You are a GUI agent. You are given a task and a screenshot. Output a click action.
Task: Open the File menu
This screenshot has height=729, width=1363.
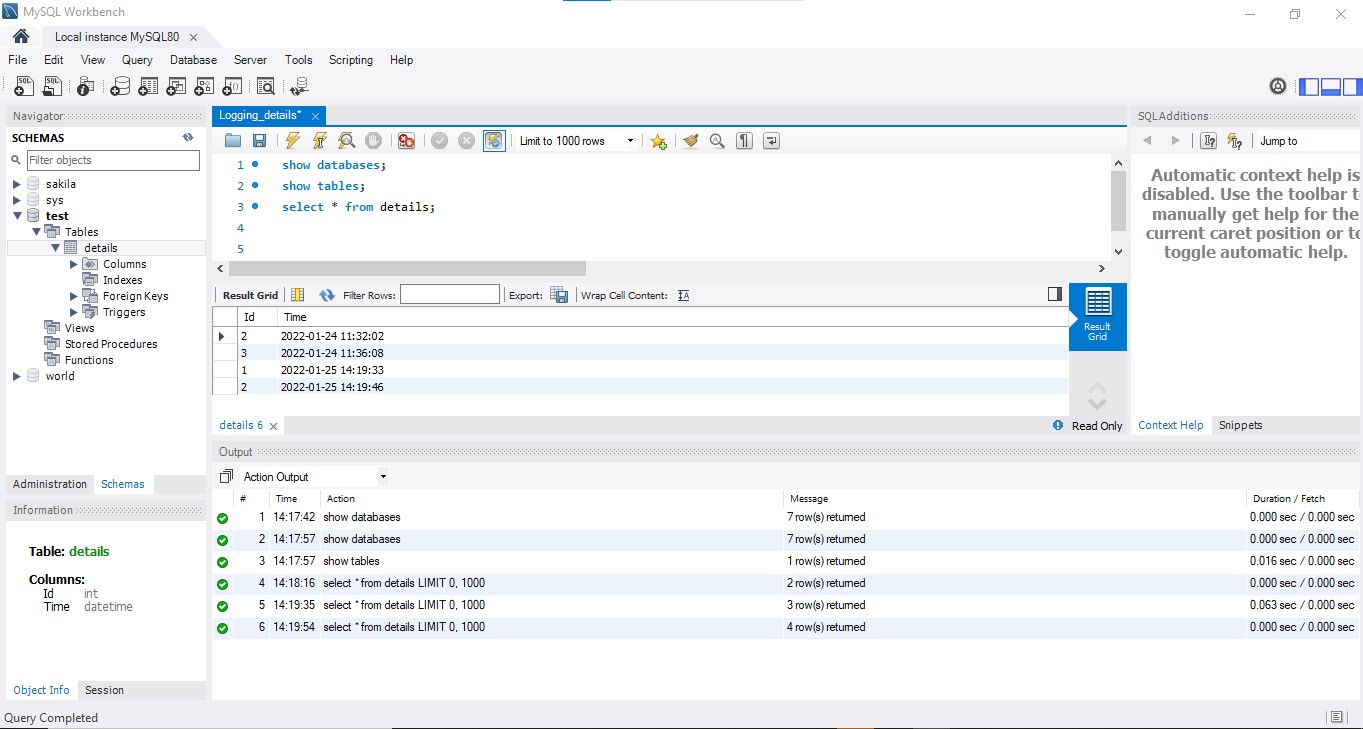point(17,60)
